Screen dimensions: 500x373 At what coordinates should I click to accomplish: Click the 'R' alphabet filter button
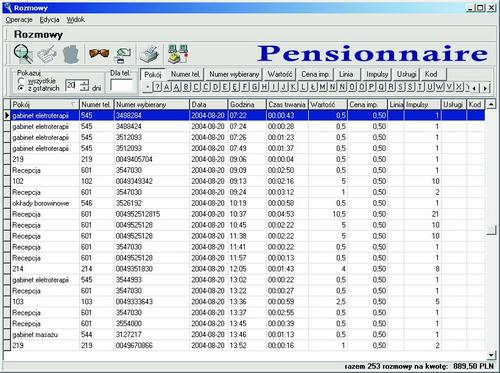tap(391, 87)
